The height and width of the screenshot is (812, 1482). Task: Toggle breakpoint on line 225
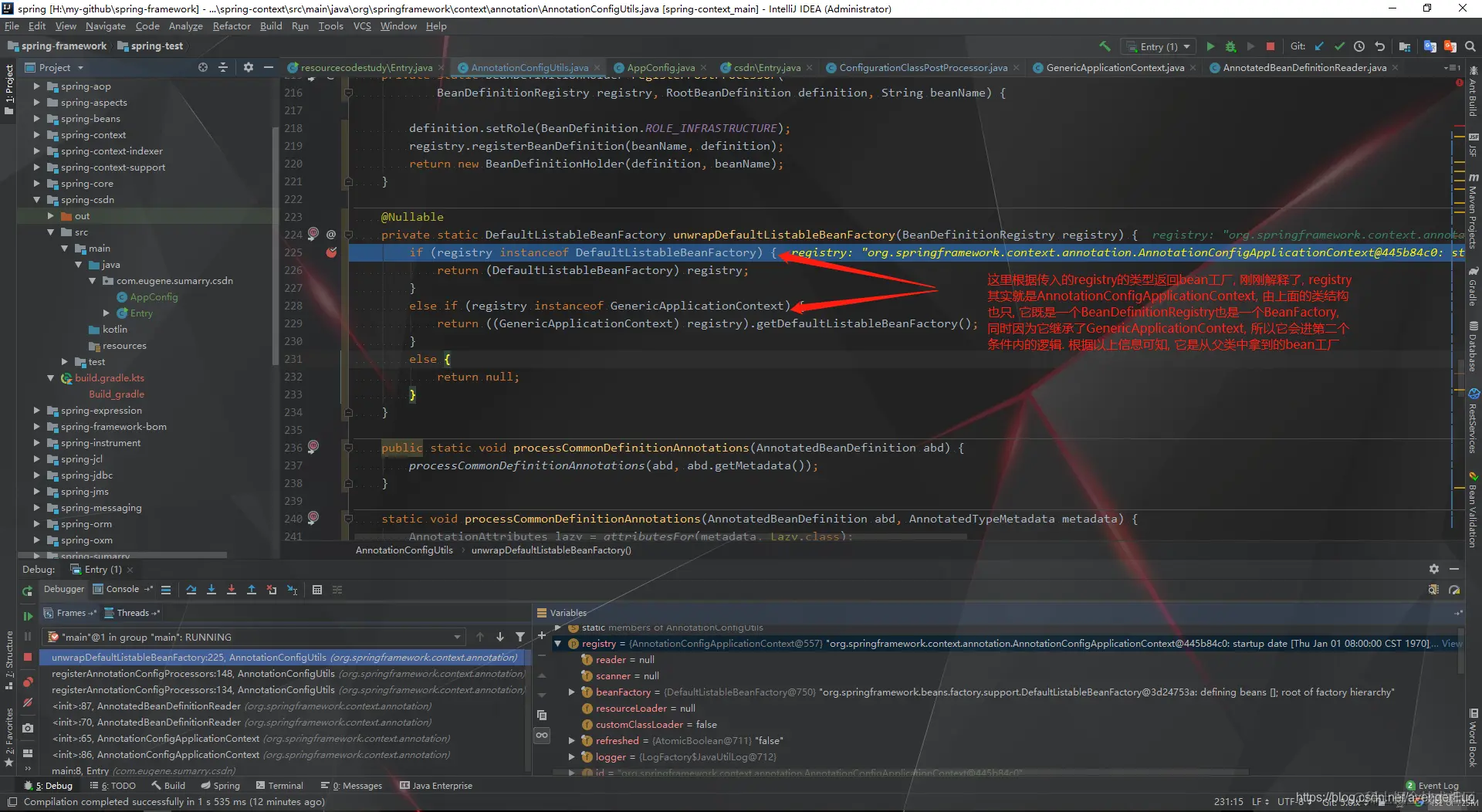pyautogui.click(x=332, y=252)
